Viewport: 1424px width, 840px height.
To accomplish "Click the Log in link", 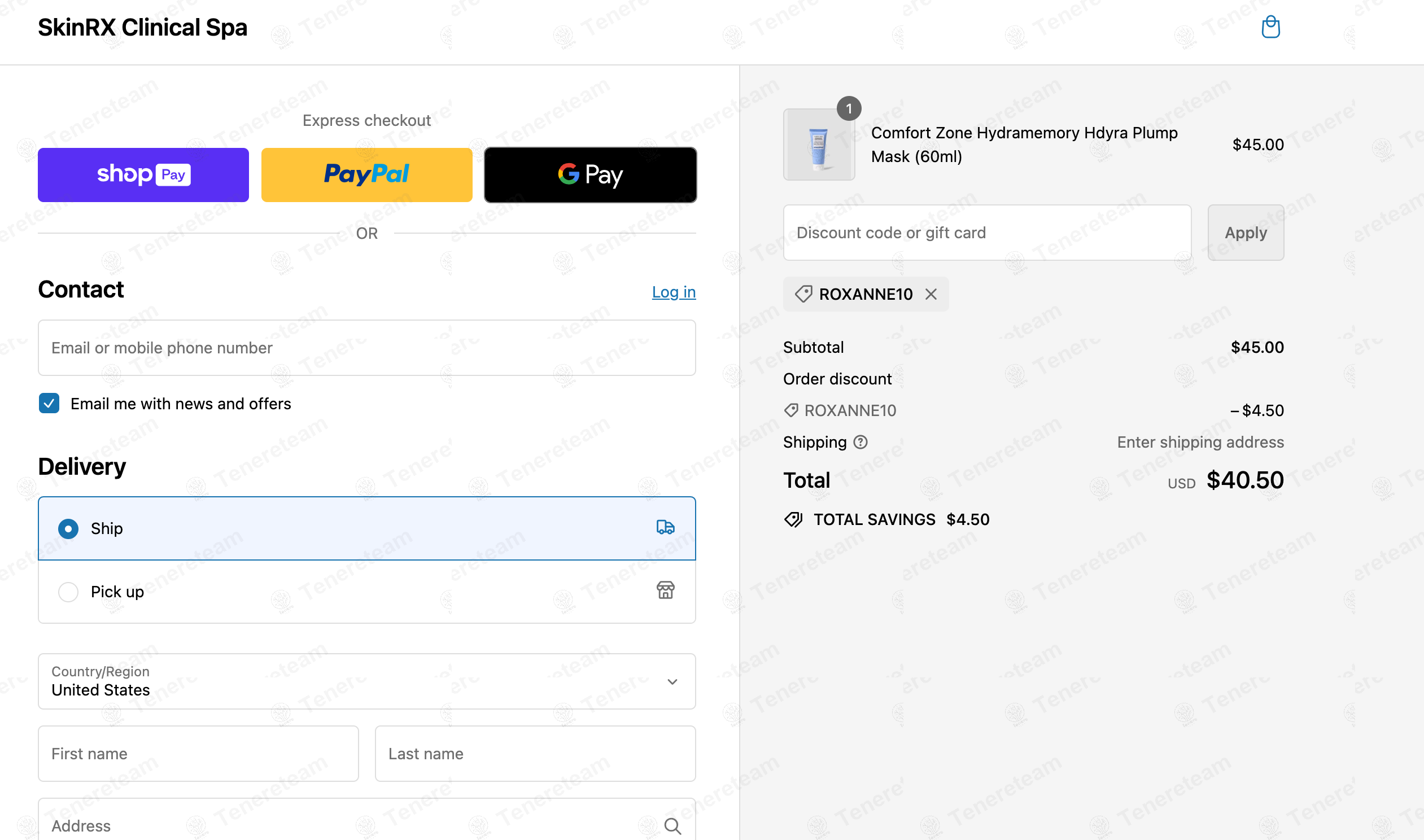I will 674,291.
